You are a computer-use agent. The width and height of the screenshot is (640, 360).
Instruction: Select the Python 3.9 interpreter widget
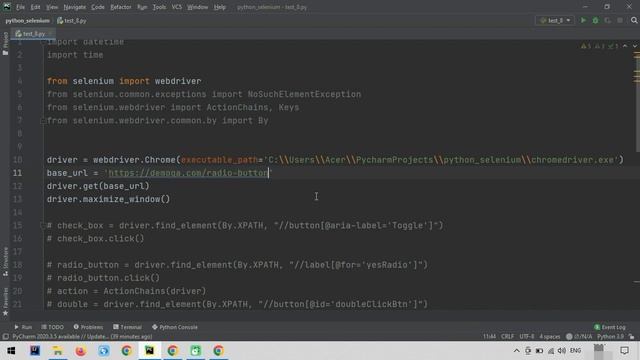click(x=610, y=337)
